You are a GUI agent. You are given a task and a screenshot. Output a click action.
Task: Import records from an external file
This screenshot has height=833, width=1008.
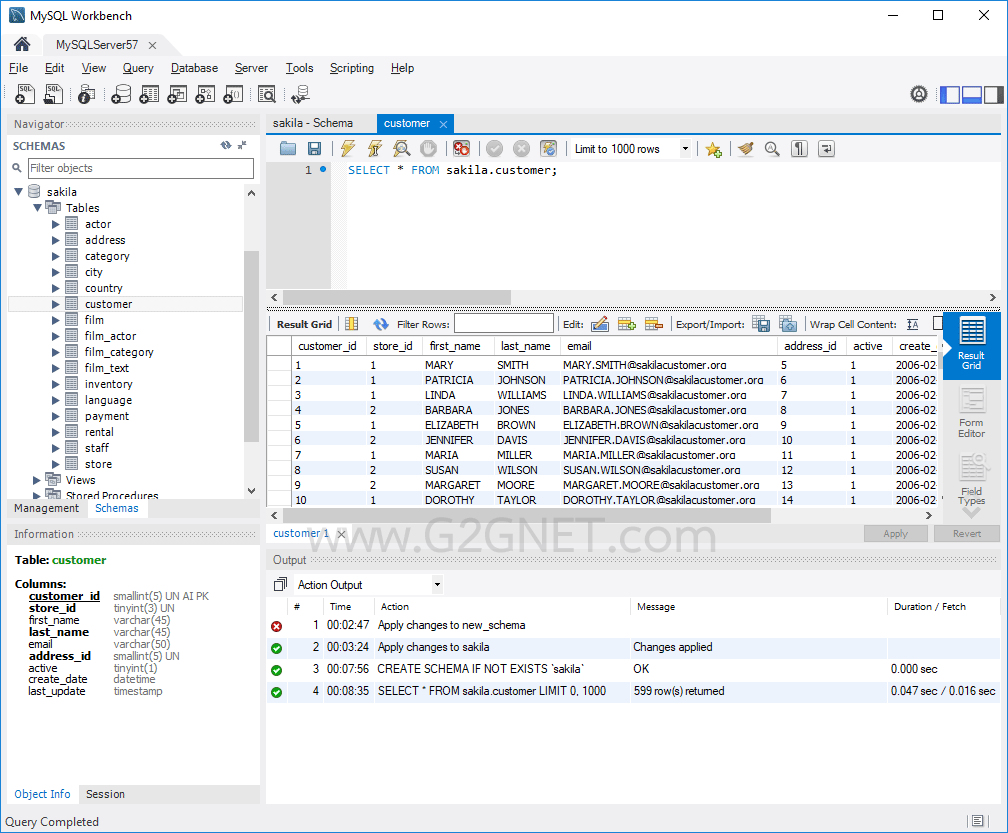coord(788,325)
